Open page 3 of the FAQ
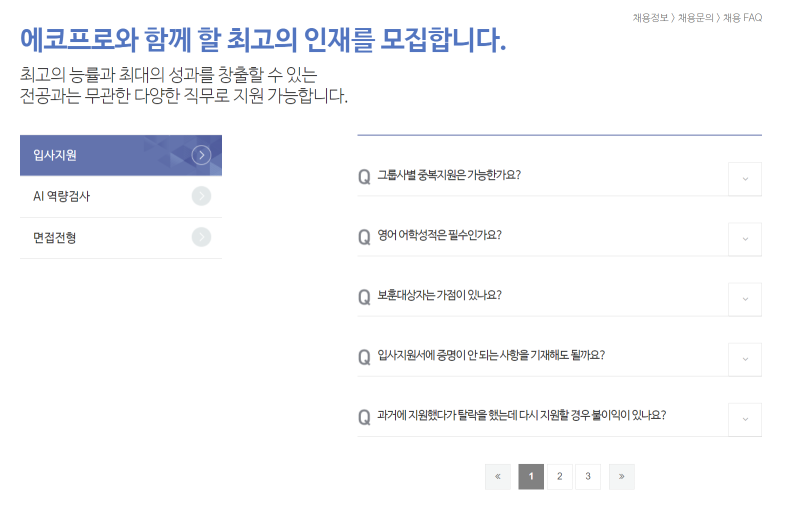This screenshot has width=800, height=507. 588,477
